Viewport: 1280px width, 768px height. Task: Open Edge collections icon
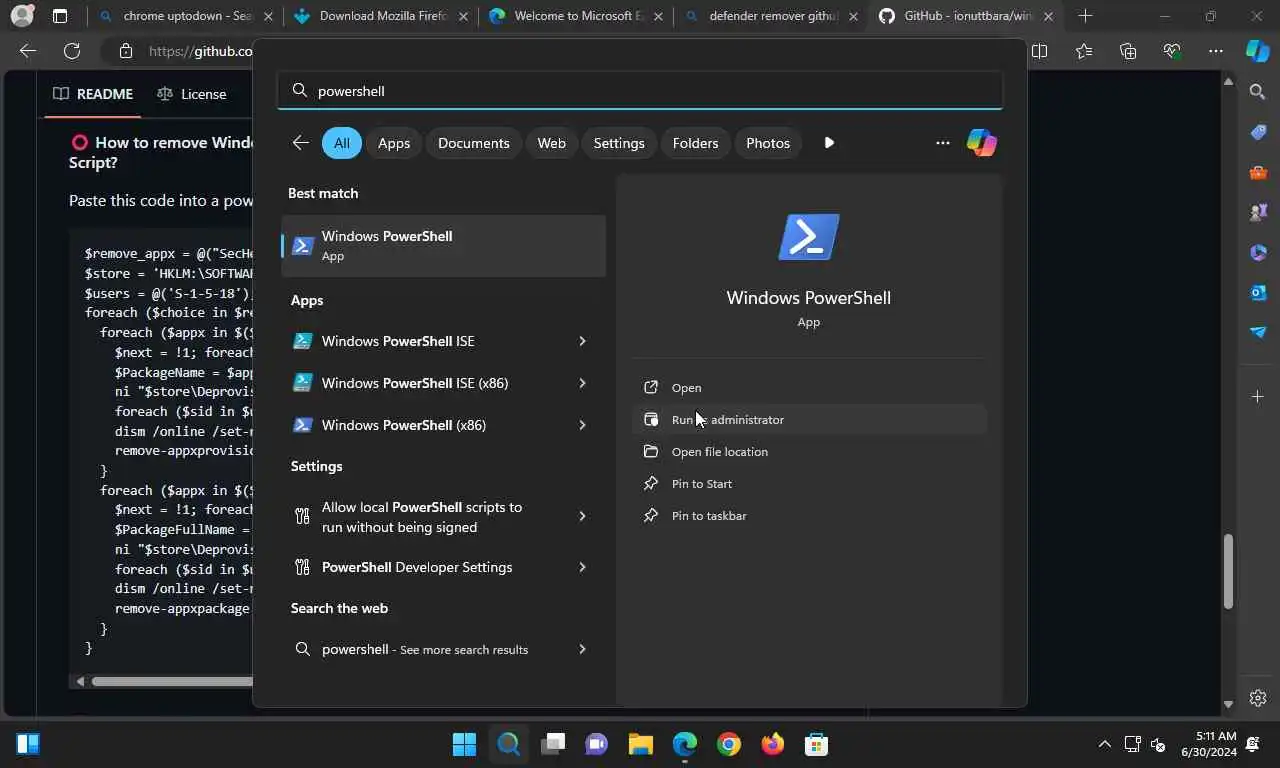tap(1128, 52)
